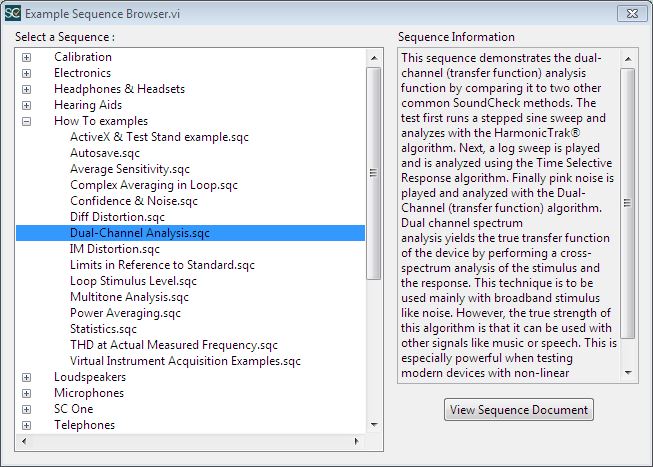
Task: Collapse the How To examples folder
Action: point(26,121)
